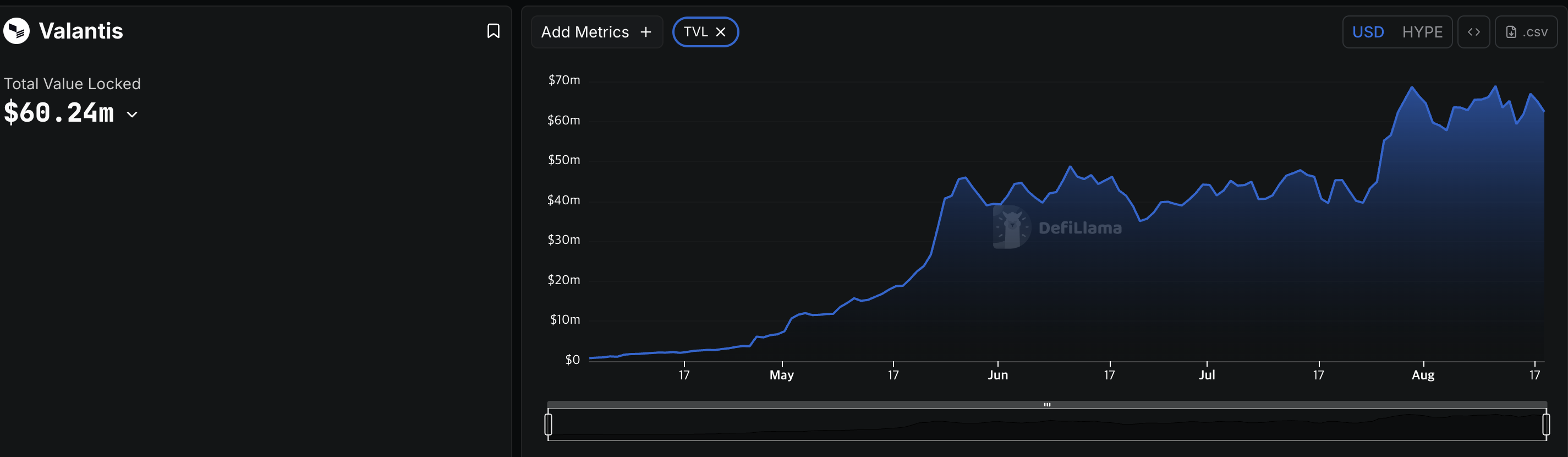Image resolution: width=1568 pixels, height=457 pixels.
Task: Click the Valantis protocol logo icon
Action: coord(17,31)
